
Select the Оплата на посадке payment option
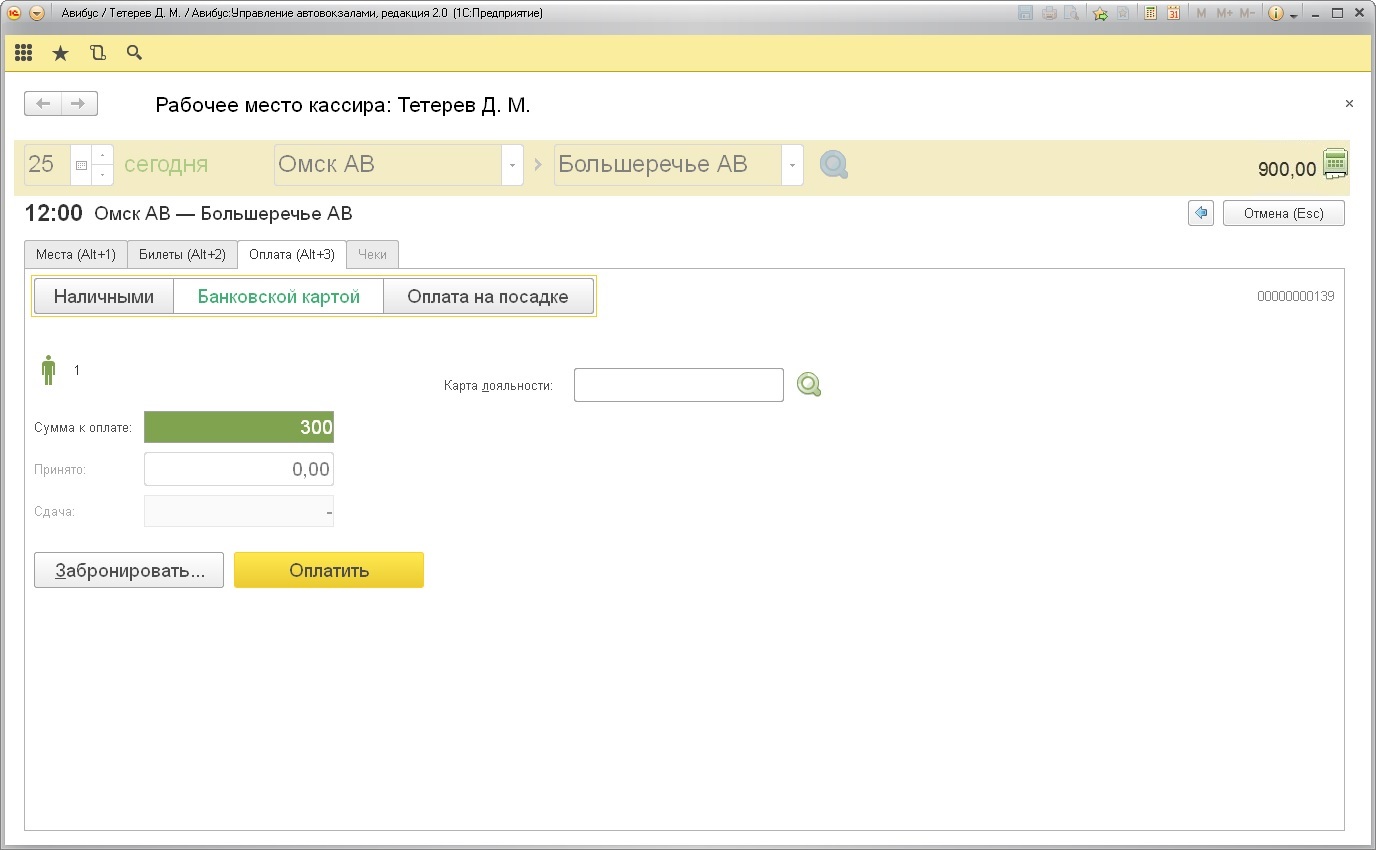click(488, 296)
